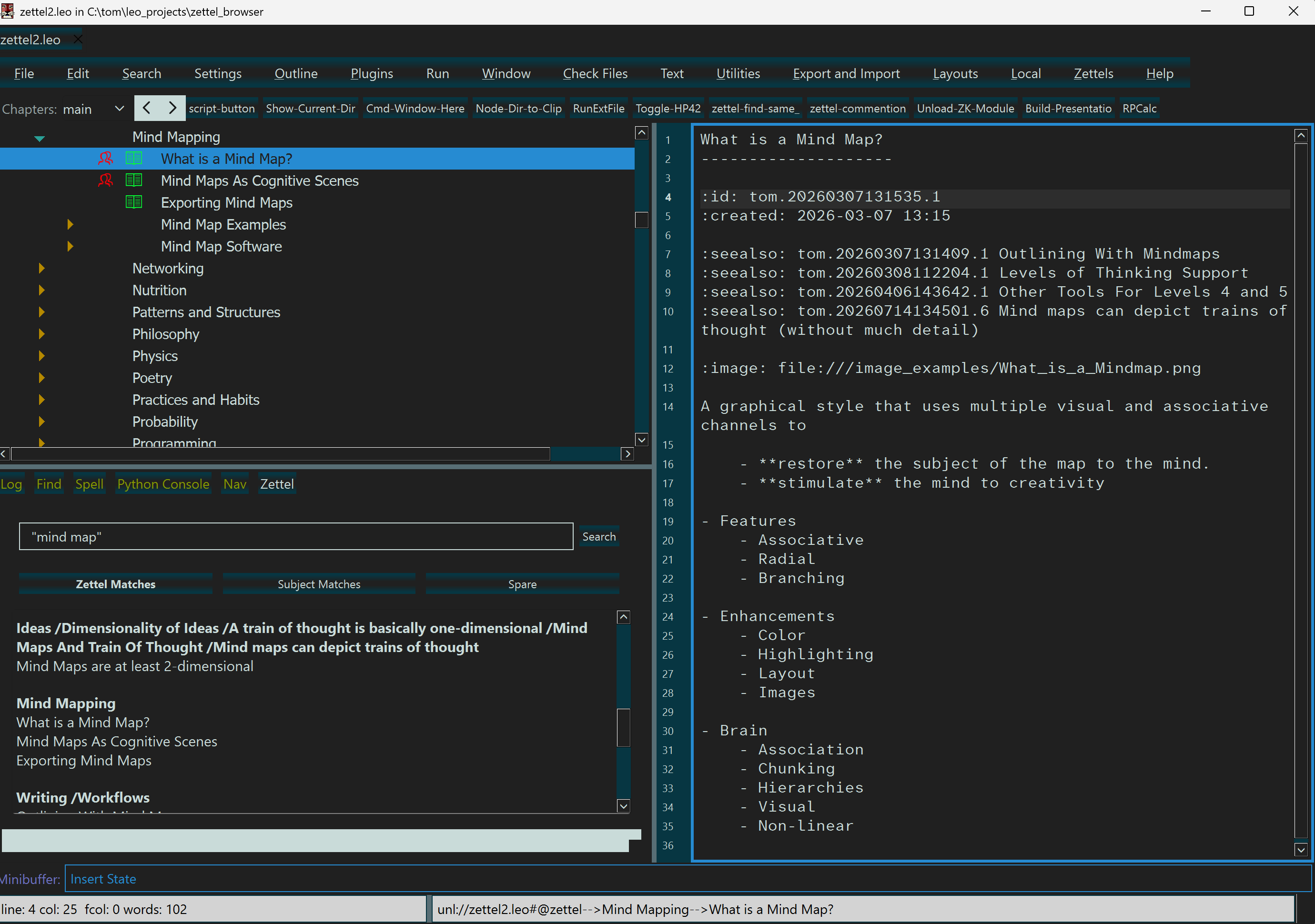Image resolution: width=1315 pixels, height=924 pixels.
Task: Click the outline pane scroll-down arrow
Action: point(641,439)
